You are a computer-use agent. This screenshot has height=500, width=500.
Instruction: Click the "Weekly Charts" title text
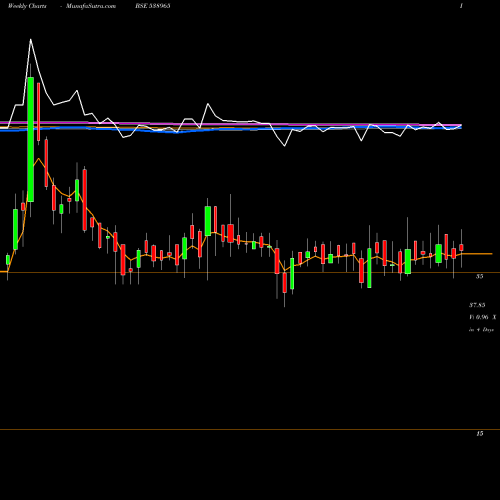point(27,6)
